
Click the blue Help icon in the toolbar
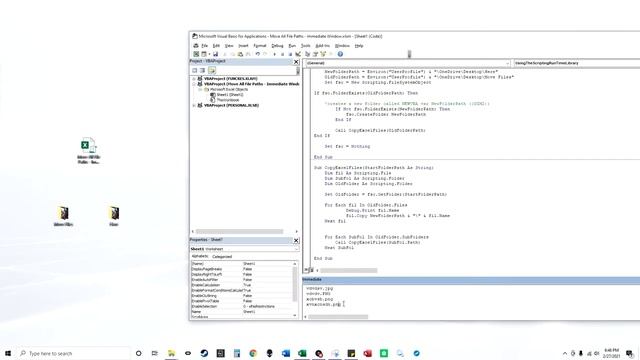coord(340,54)
